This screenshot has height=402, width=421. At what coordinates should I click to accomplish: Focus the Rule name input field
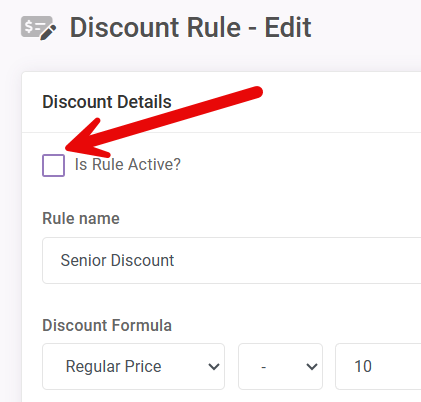pos(232,260)
